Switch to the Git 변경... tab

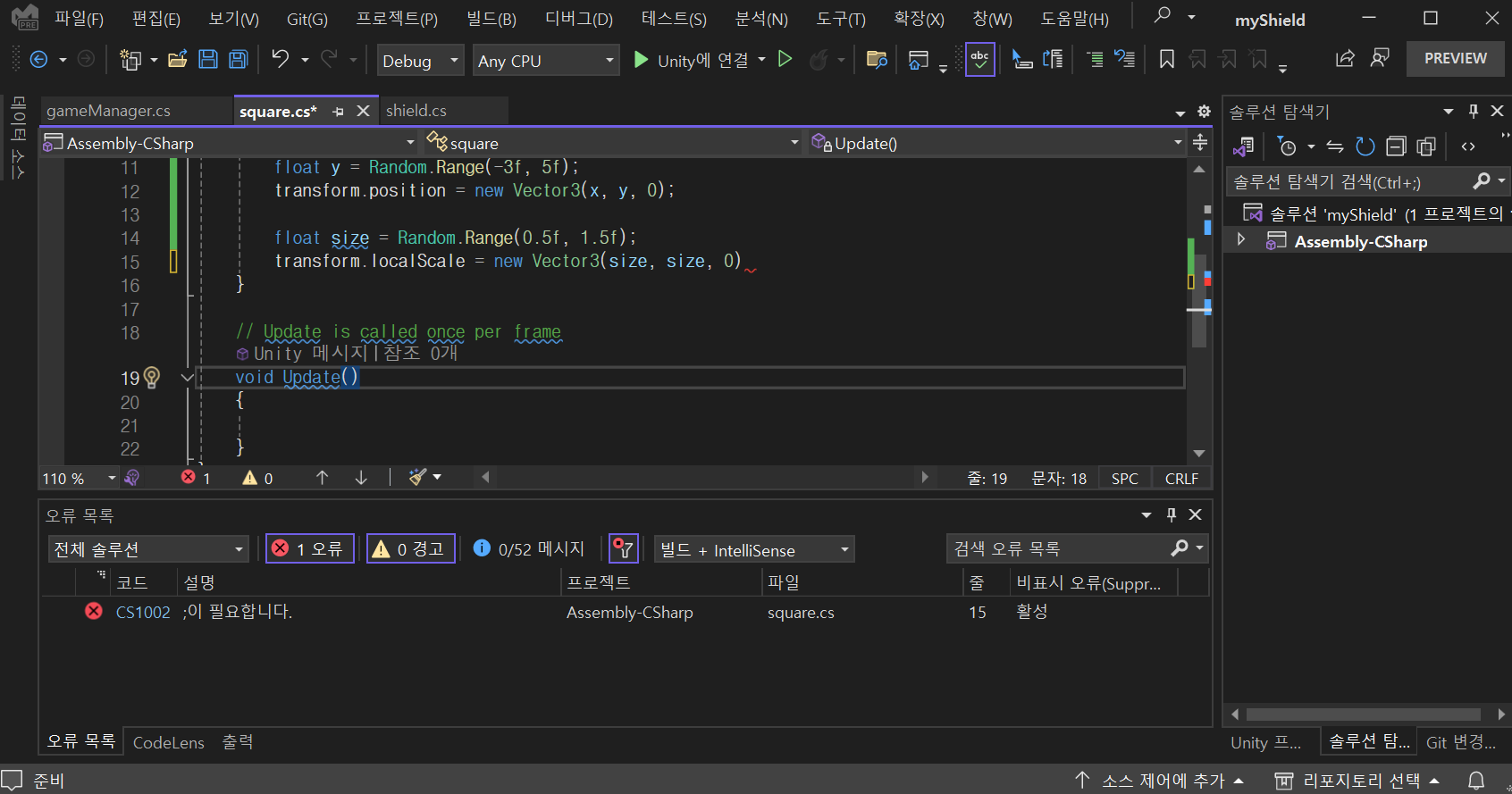tap(1461, 742)
